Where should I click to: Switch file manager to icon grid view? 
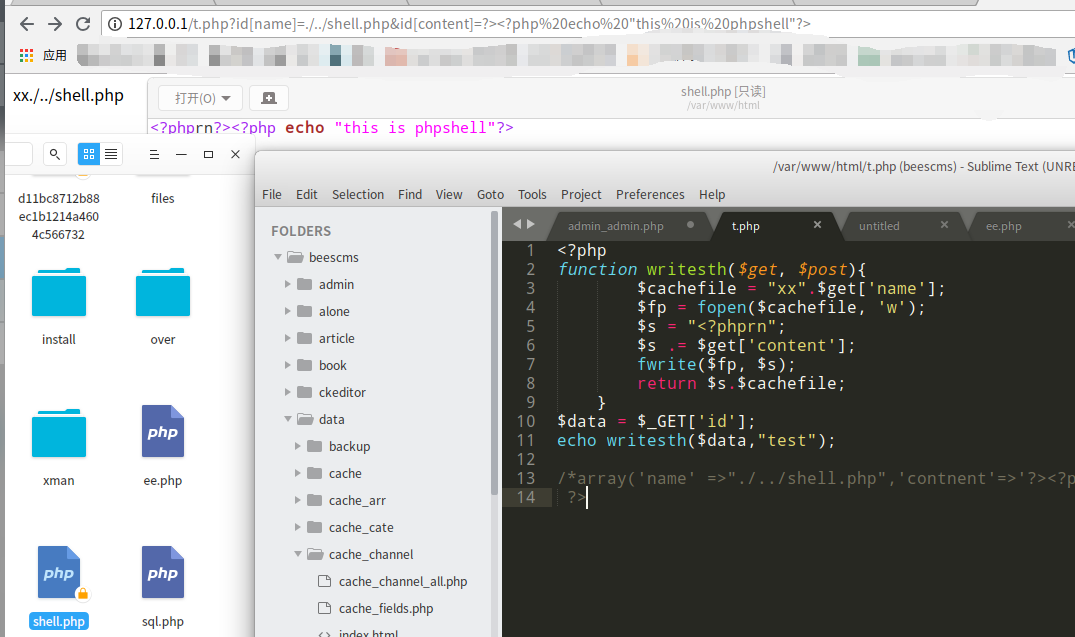[88, 154]
